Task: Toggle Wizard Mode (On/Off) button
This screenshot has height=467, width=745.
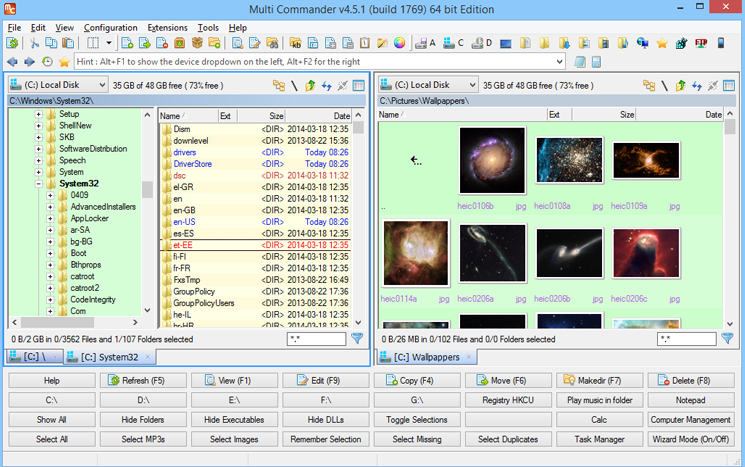Action: click(x=690, y=439)
